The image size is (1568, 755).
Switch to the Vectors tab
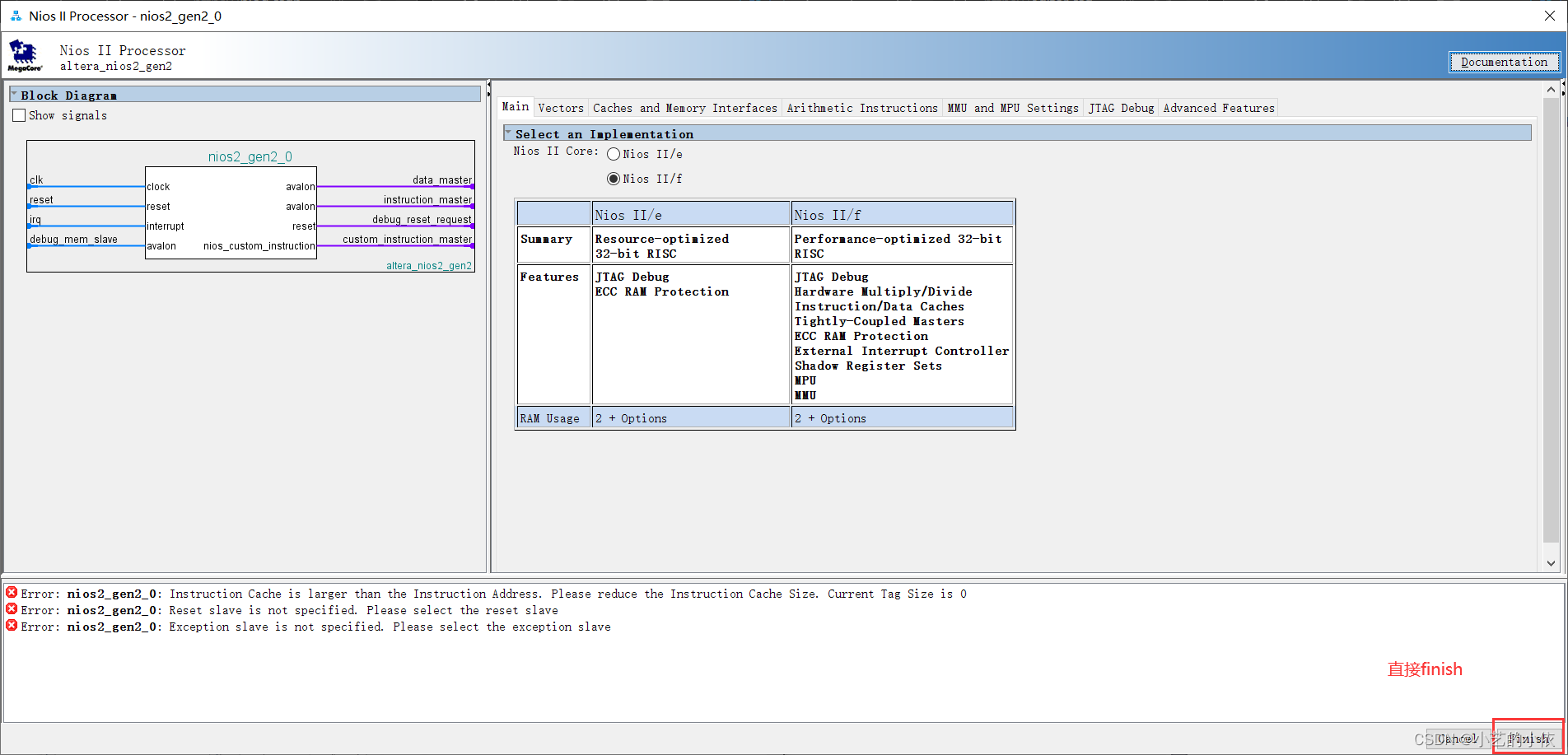point(561,108)
